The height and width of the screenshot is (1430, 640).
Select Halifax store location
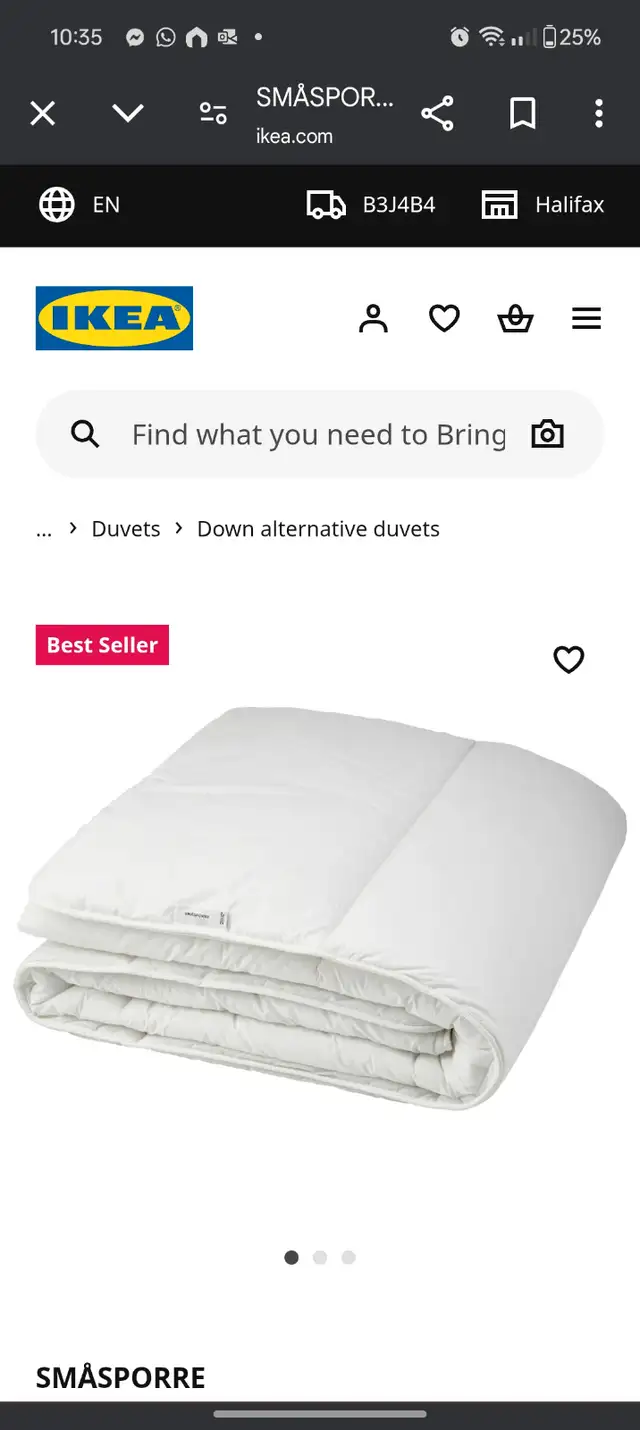[543, 205]
